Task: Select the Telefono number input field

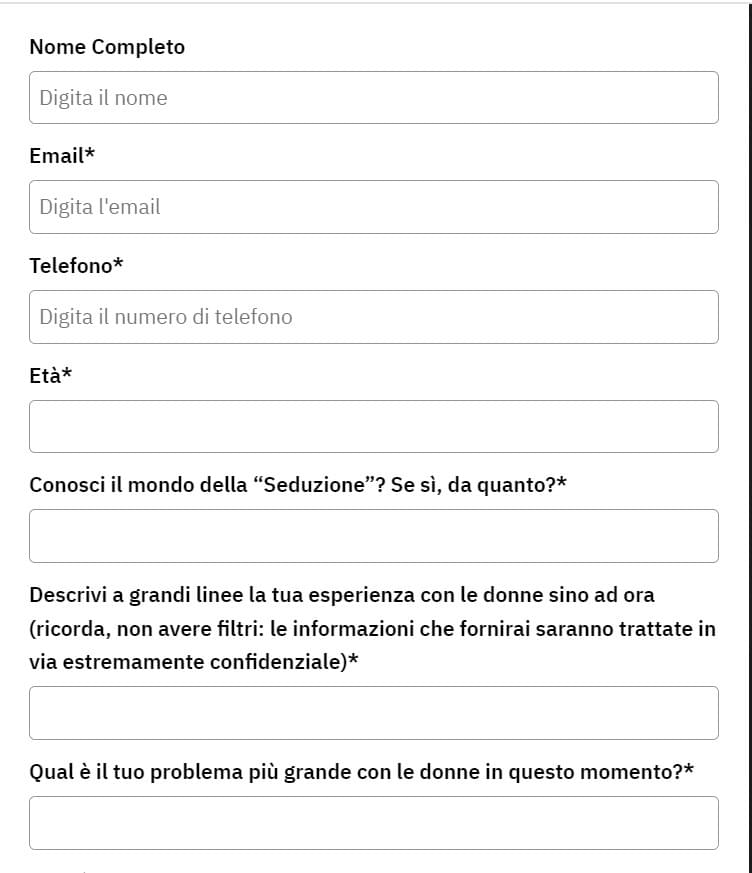Action: click(373, 317)
